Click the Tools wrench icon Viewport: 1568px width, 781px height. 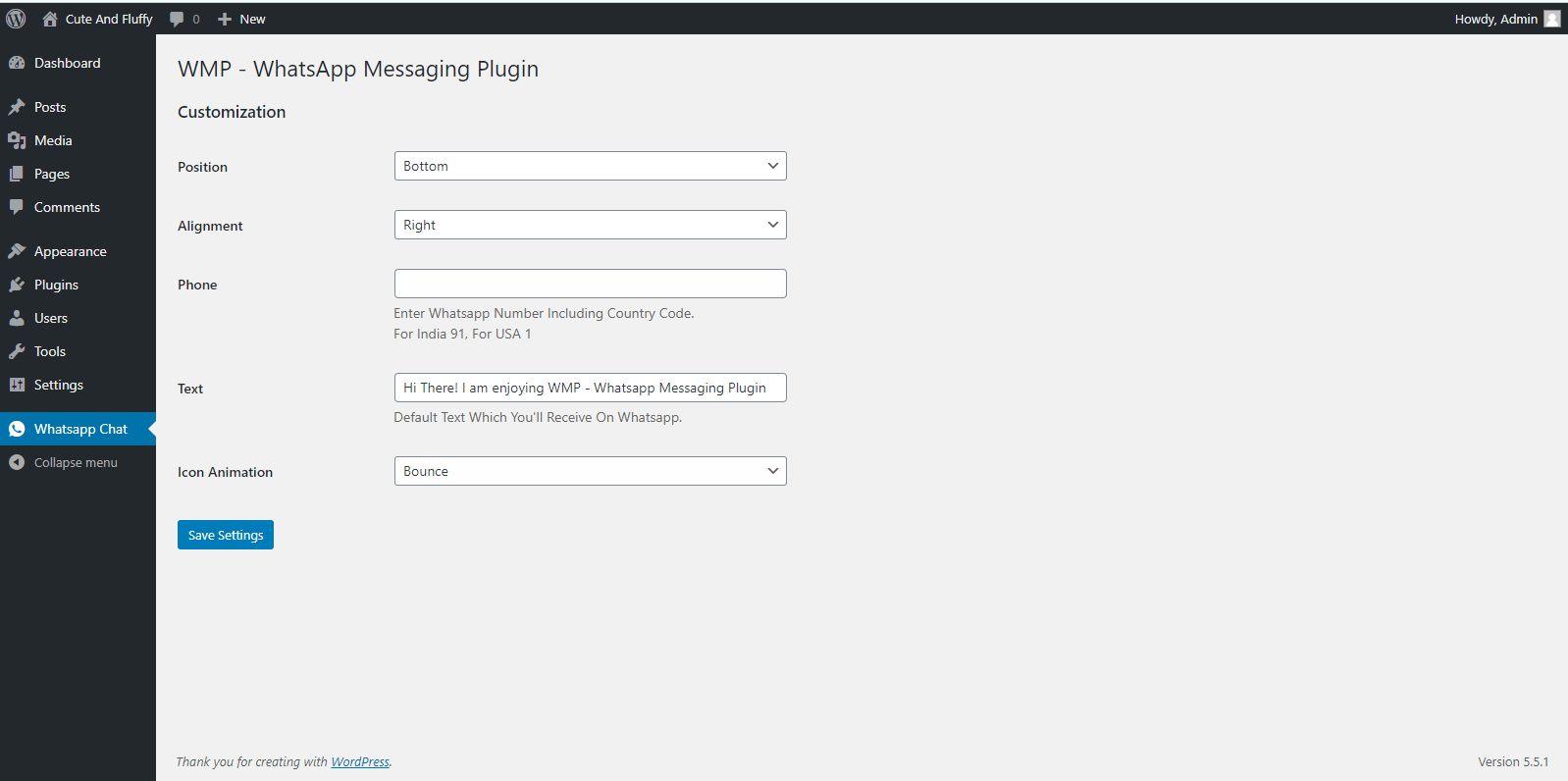(17, 351)
